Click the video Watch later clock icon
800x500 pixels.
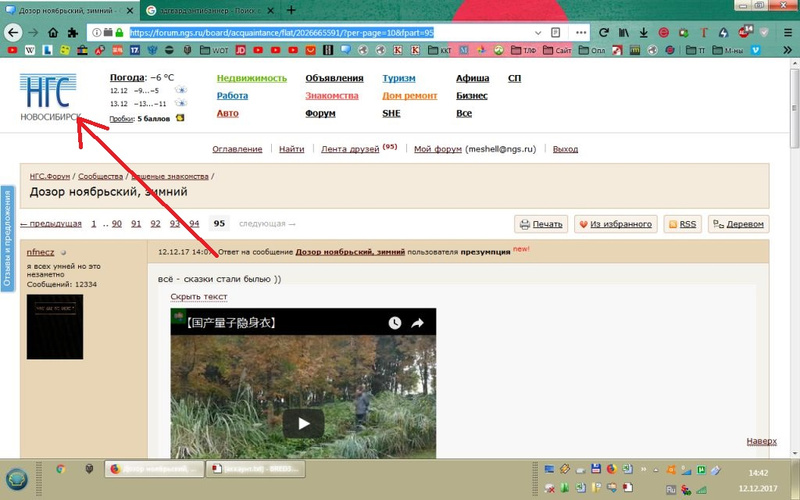point(395,323)
